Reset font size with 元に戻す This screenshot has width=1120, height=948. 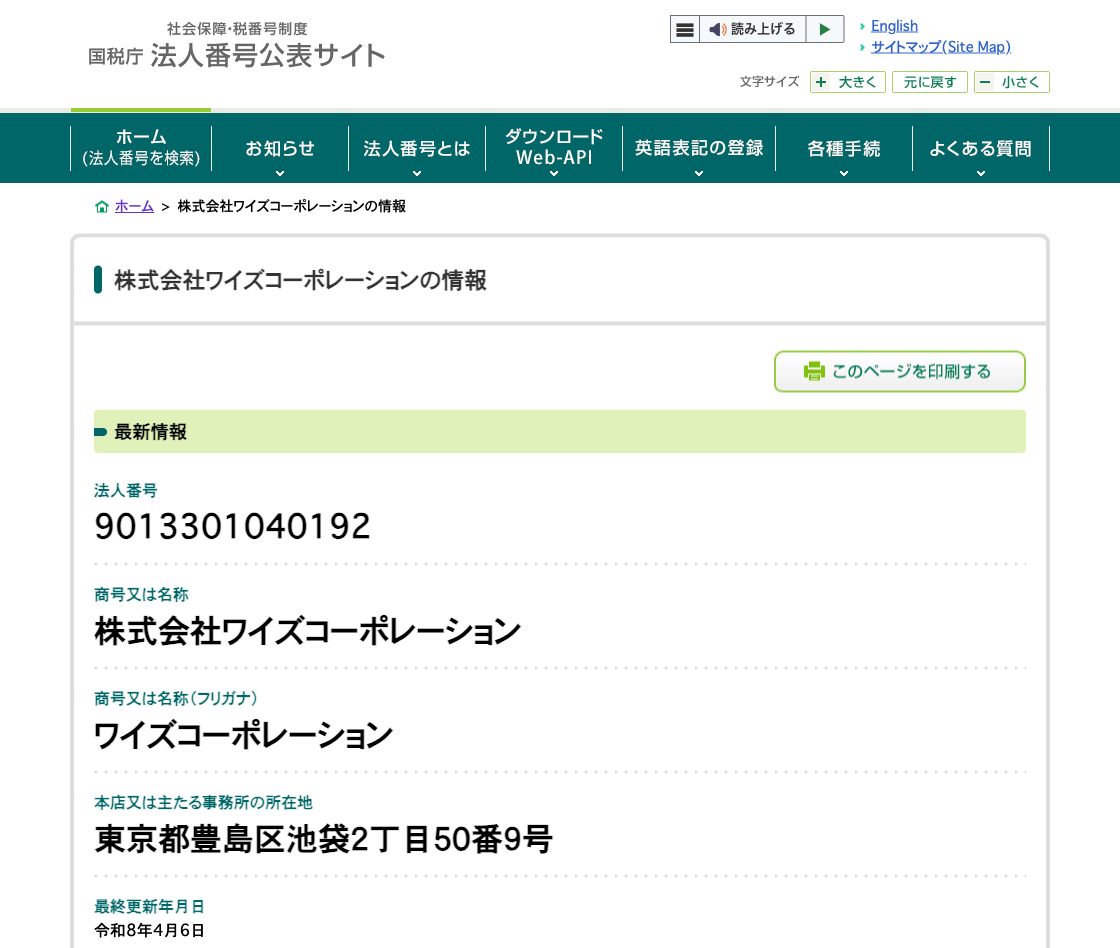tap(929, 82)
